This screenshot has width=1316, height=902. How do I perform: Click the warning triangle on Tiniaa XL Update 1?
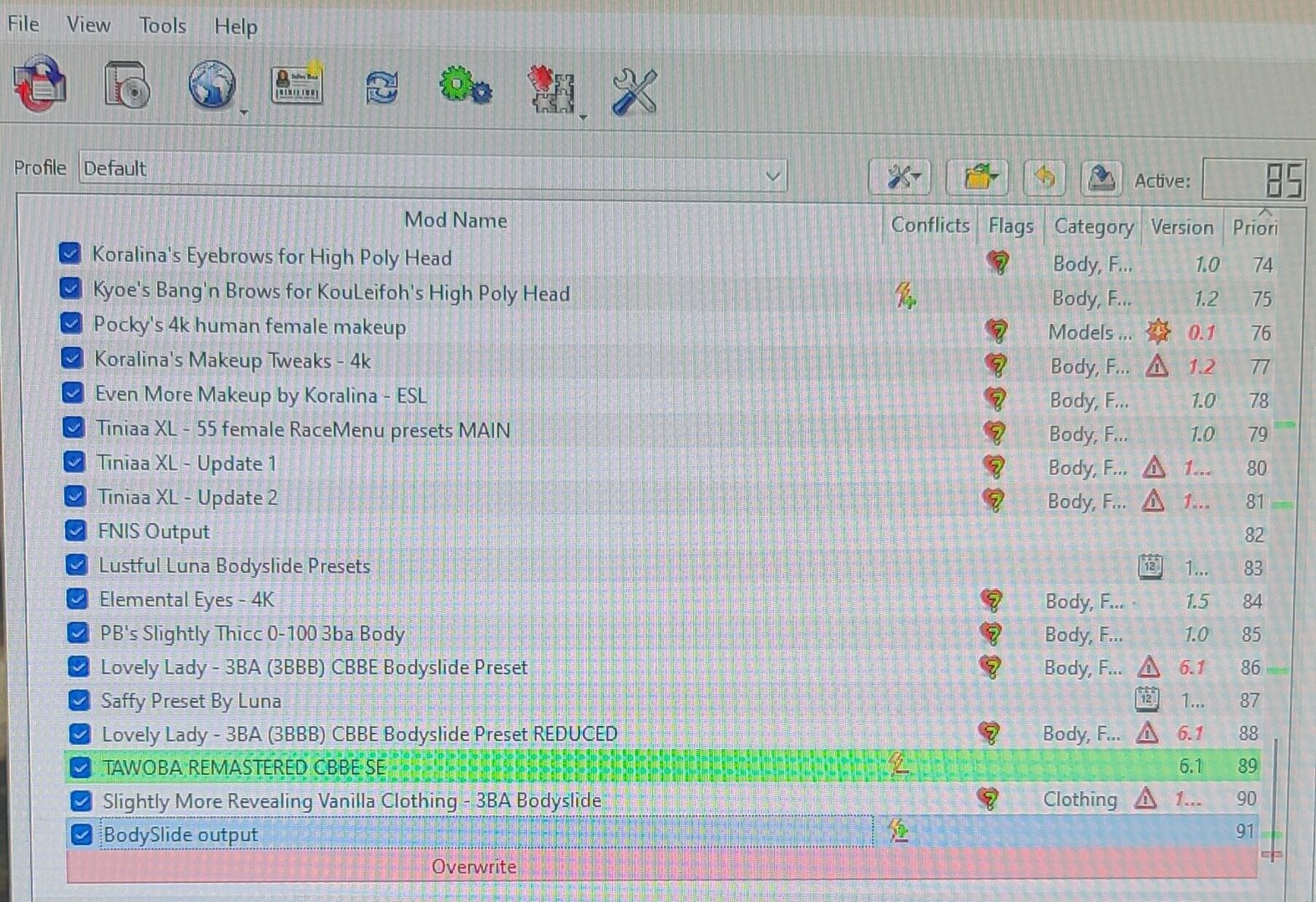pyautogui.click(x=1154, y=467)
